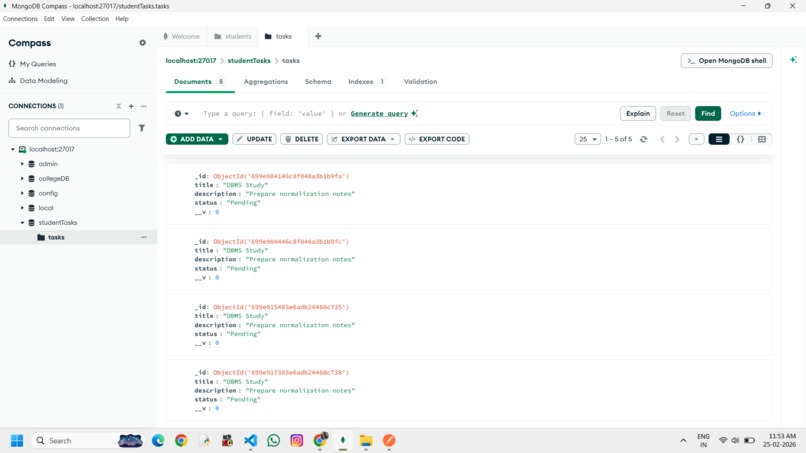Collapse the localhost:27017 connection
The height and width of the screenshot is (453, 806).
pos(13,149)
